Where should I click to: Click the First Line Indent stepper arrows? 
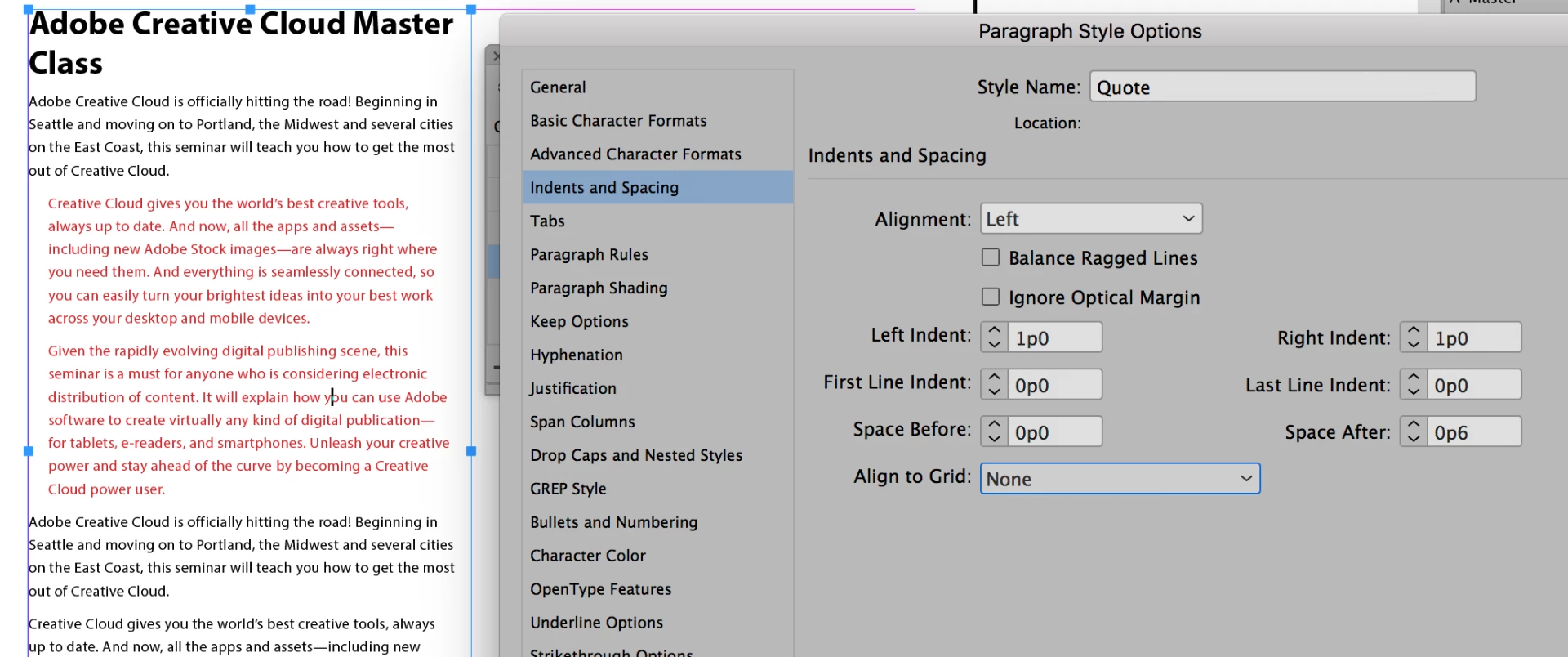tap(994, 385)
